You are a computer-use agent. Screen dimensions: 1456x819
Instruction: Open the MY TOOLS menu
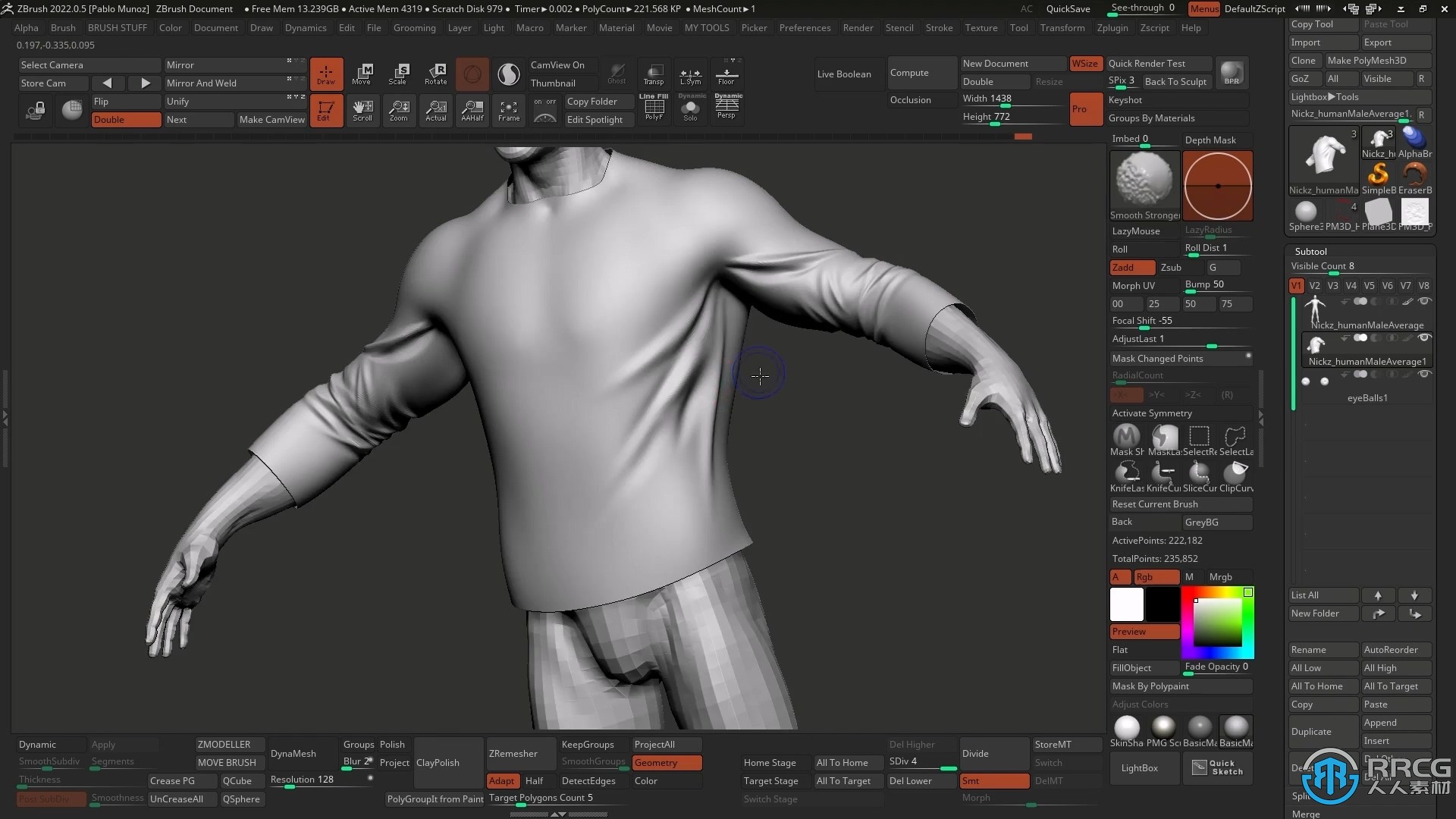707,27
